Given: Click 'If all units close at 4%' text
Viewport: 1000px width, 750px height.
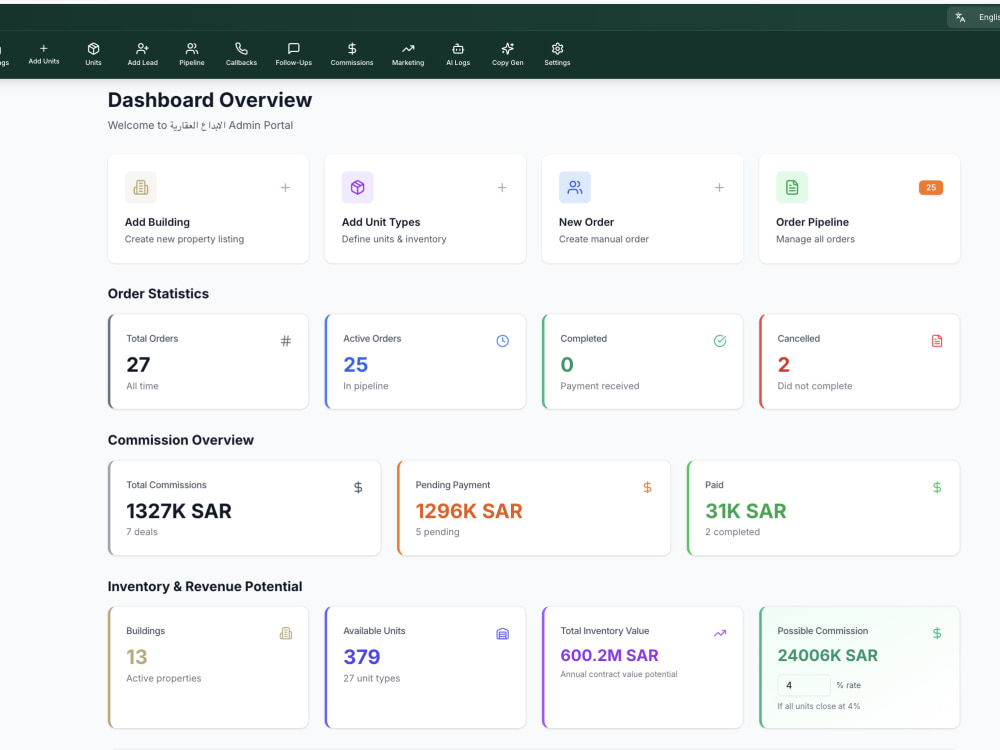Looking at the screenshot, I should (818, 706).
